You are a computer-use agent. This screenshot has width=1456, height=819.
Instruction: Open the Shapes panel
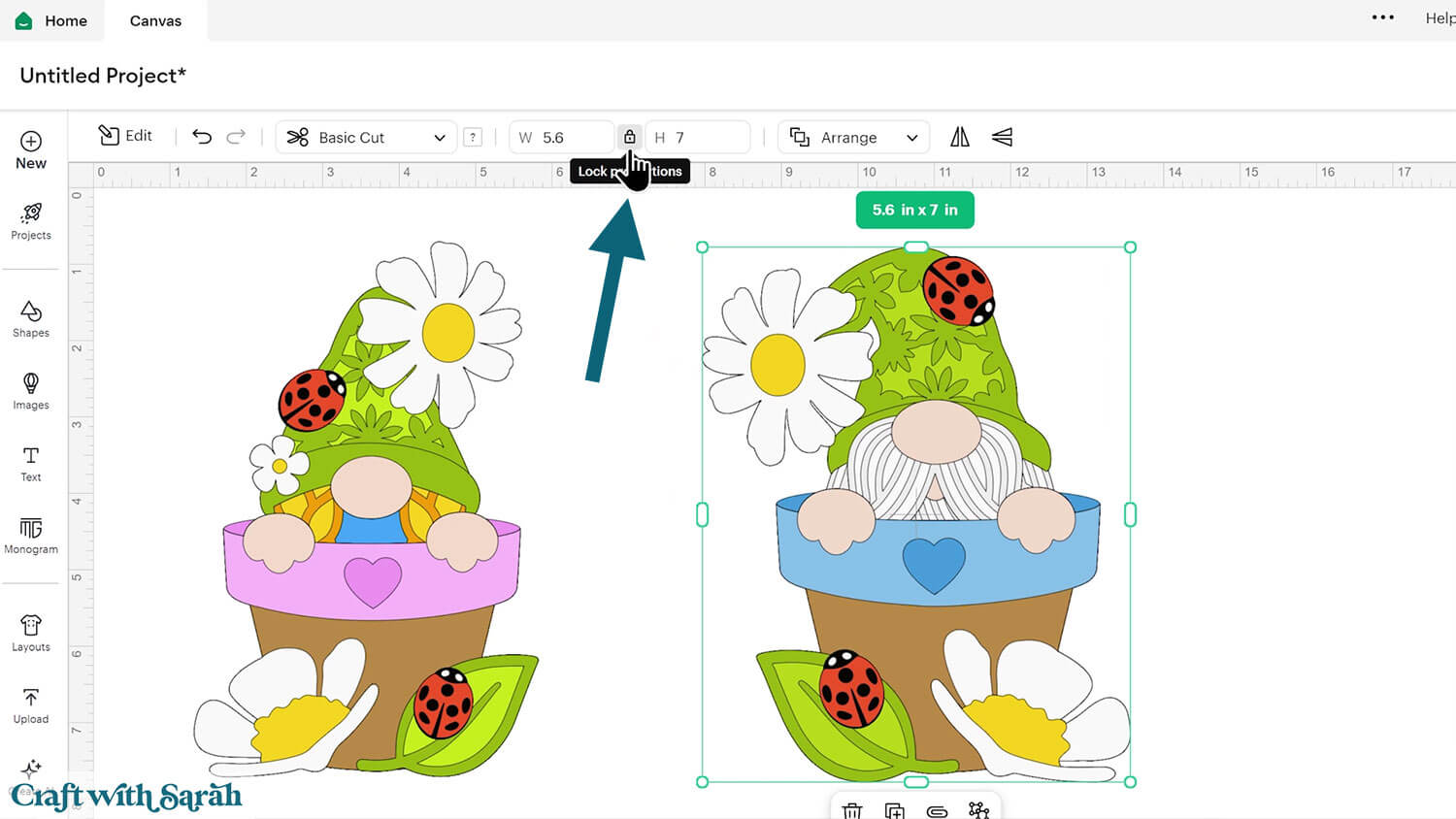tap(31, 318)
